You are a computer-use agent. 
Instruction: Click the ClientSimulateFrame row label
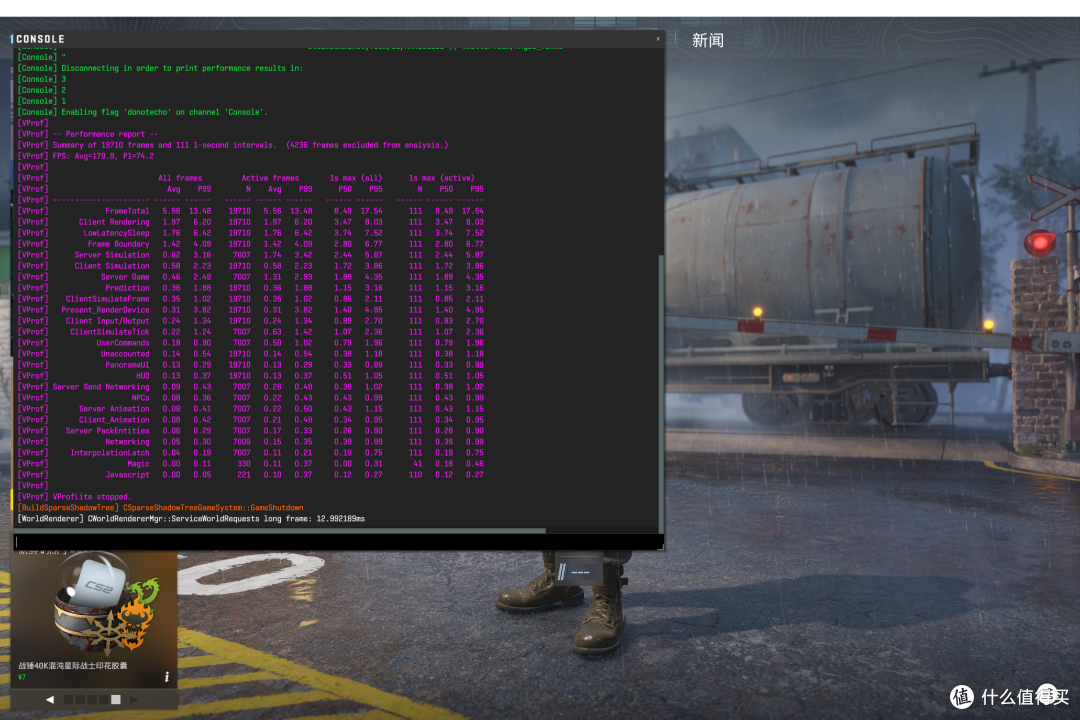click(x=107, y=300)
